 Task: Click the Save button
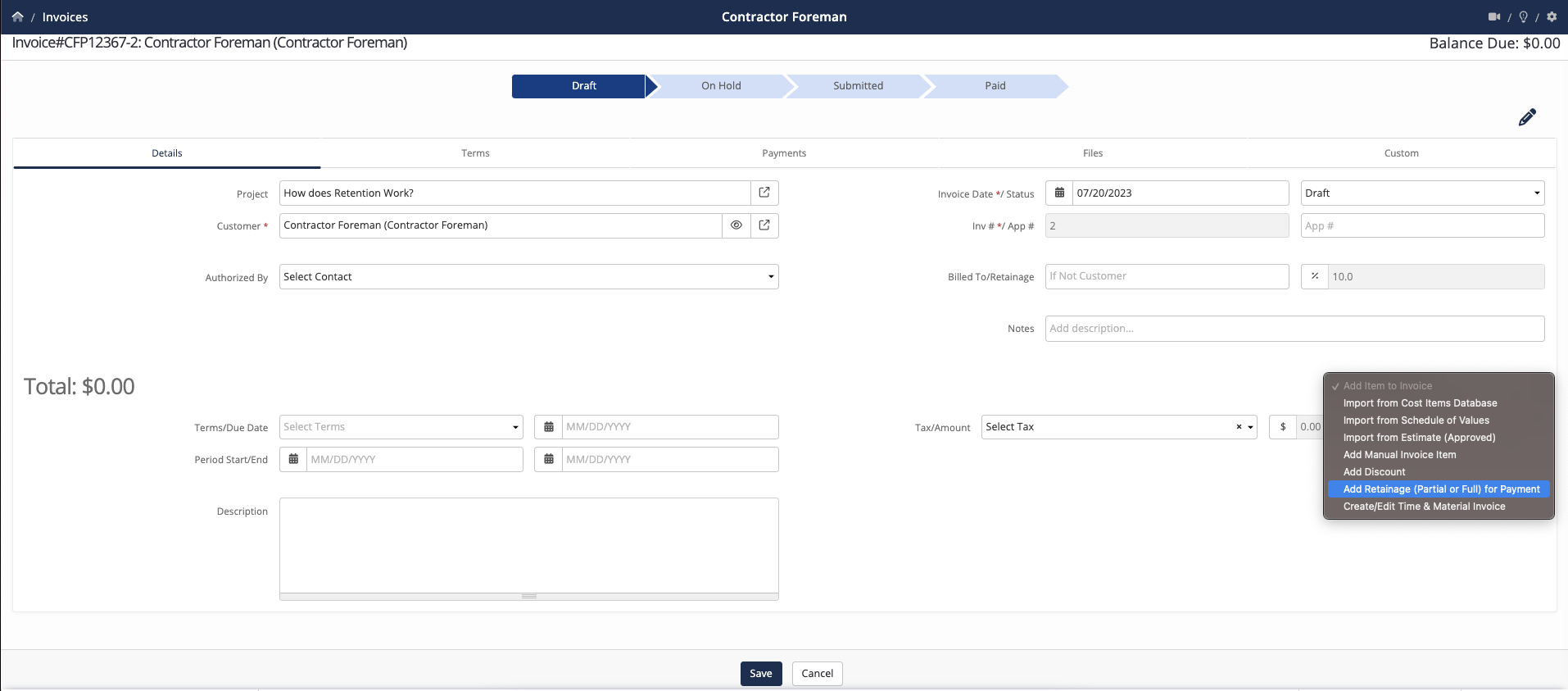(x=761, y=674)
